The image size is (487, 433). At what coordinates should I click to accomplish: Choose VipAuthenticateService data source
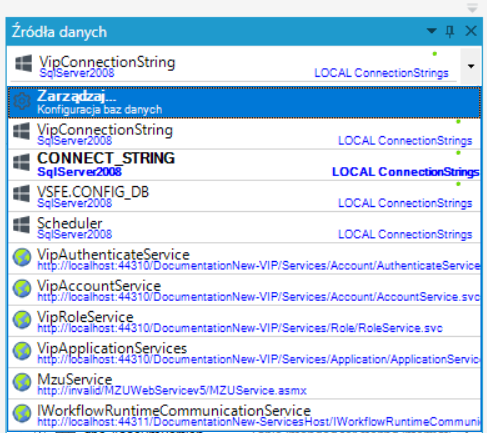point(244,259)
